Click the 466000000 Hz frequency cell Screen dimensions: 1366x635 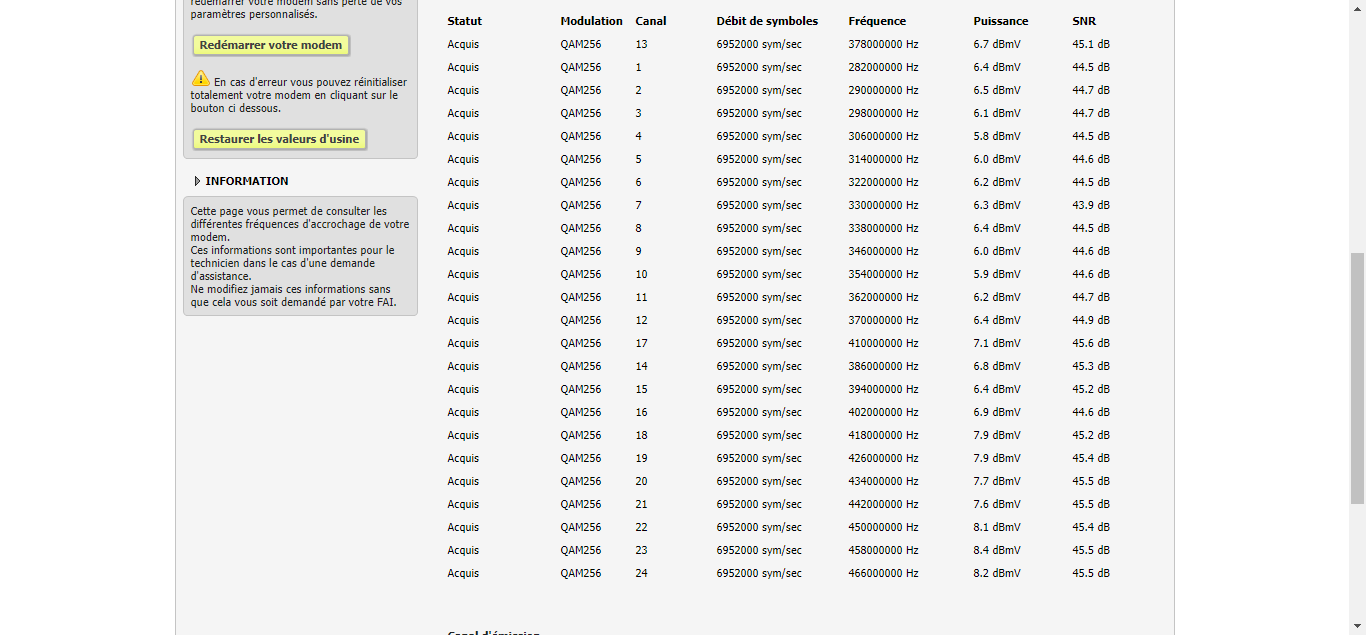click(x=883, y=573)
